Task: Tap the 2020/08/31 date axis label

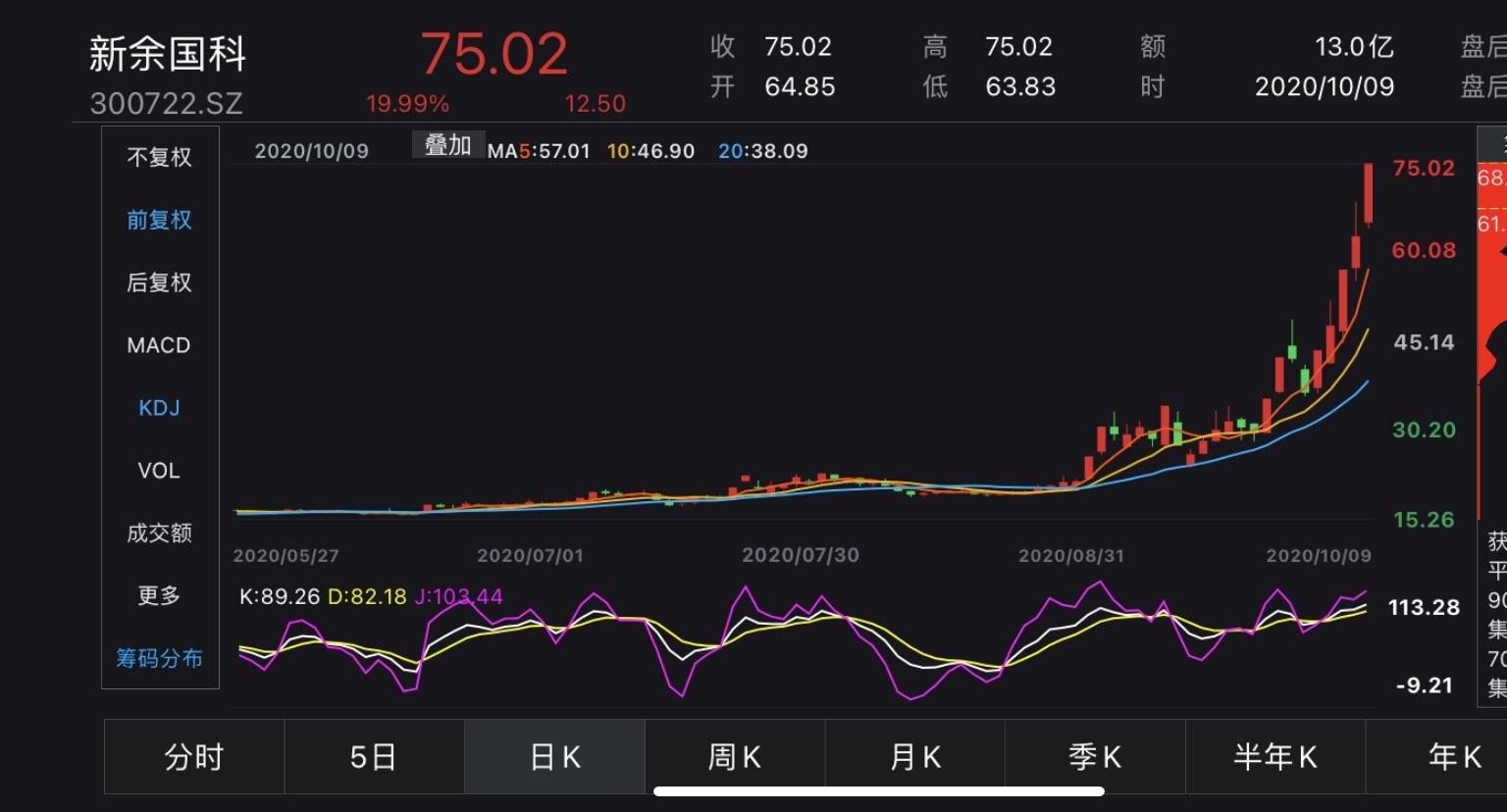Action: (x=1070, y=555)
